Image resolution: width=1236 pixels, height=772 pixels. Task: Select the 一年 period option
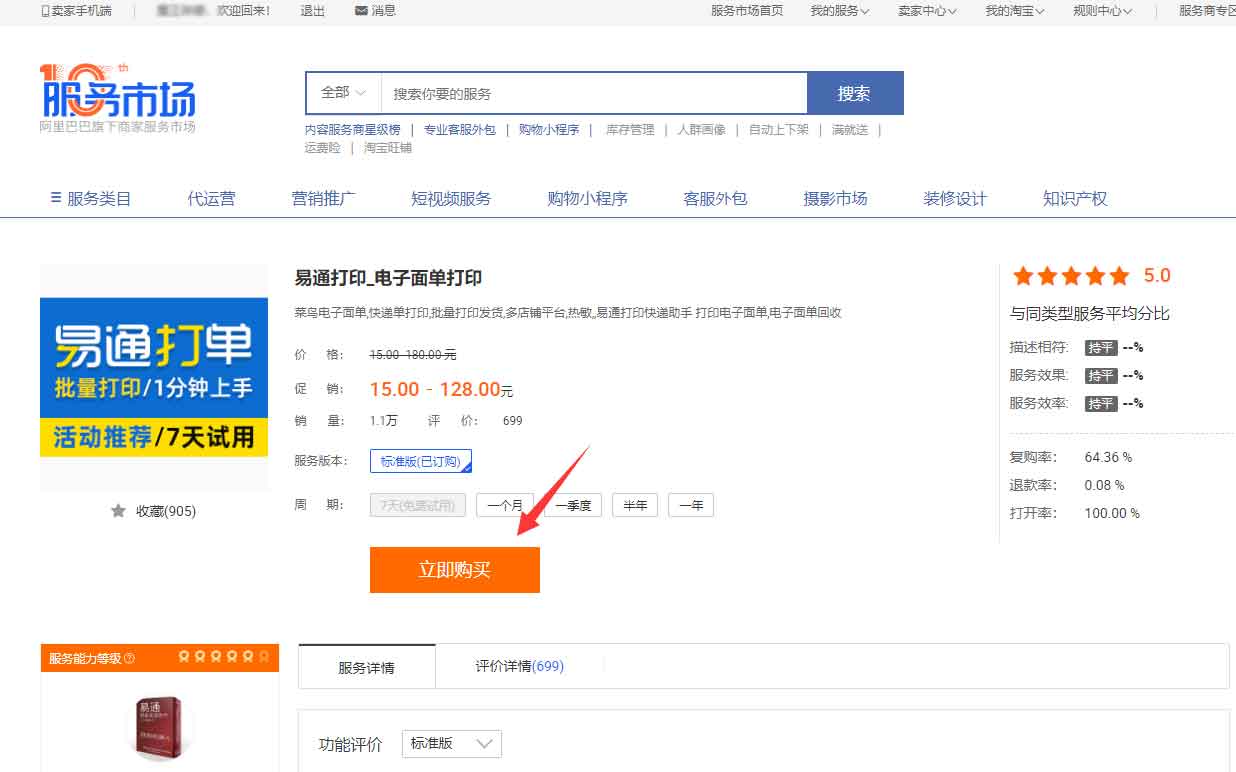click(x=691, y=505)
